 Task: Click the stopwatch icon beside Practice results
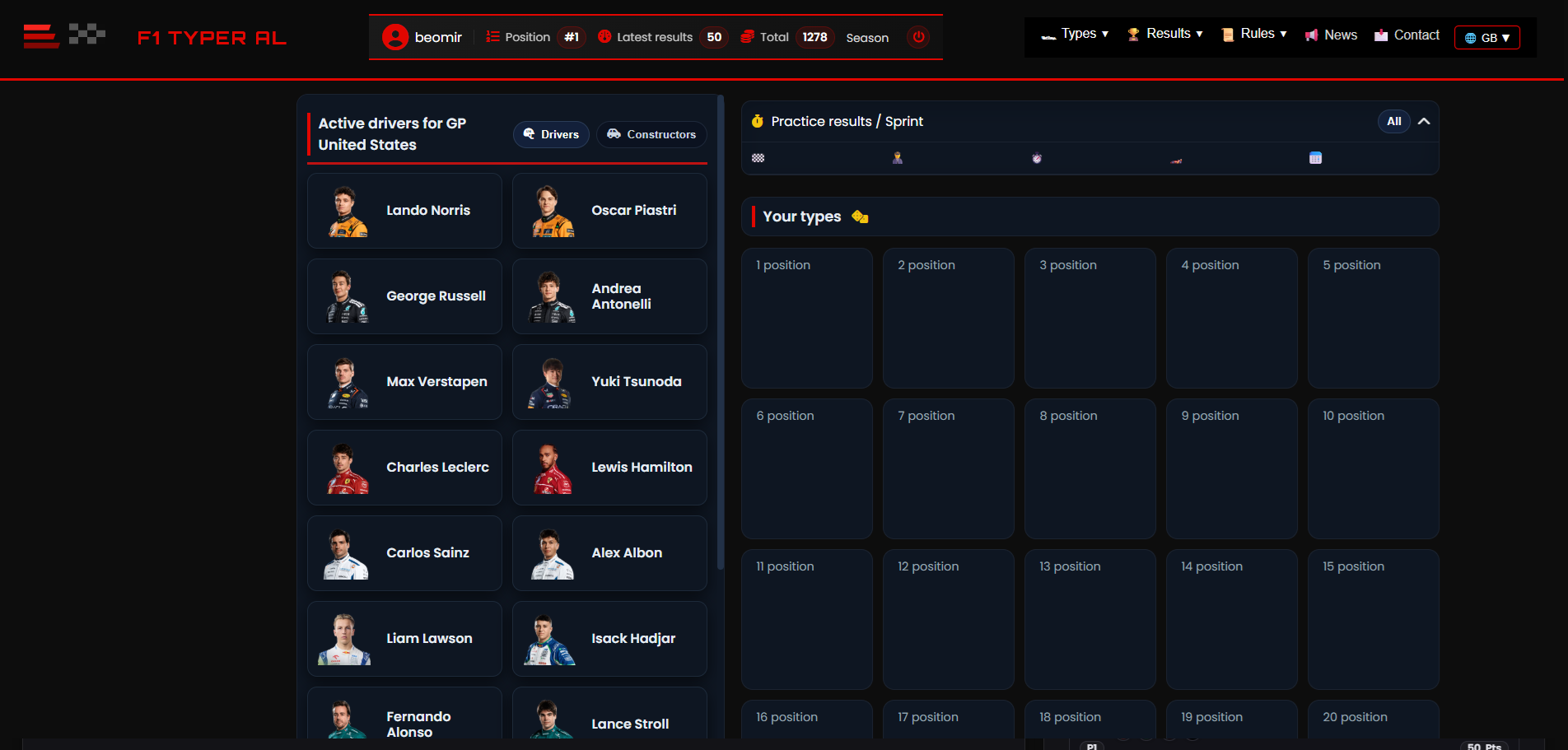pos(758,121)
